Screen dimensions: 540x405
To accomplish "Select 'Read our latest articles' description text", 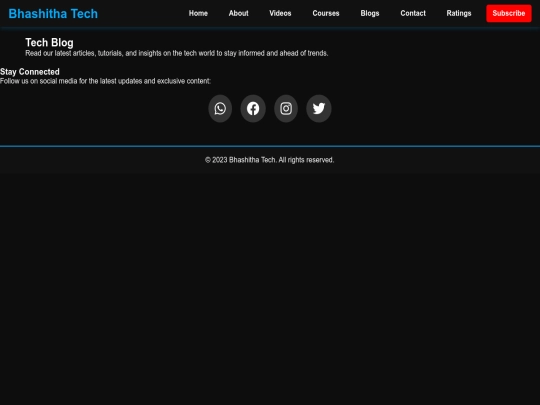I will coord(177,53).
